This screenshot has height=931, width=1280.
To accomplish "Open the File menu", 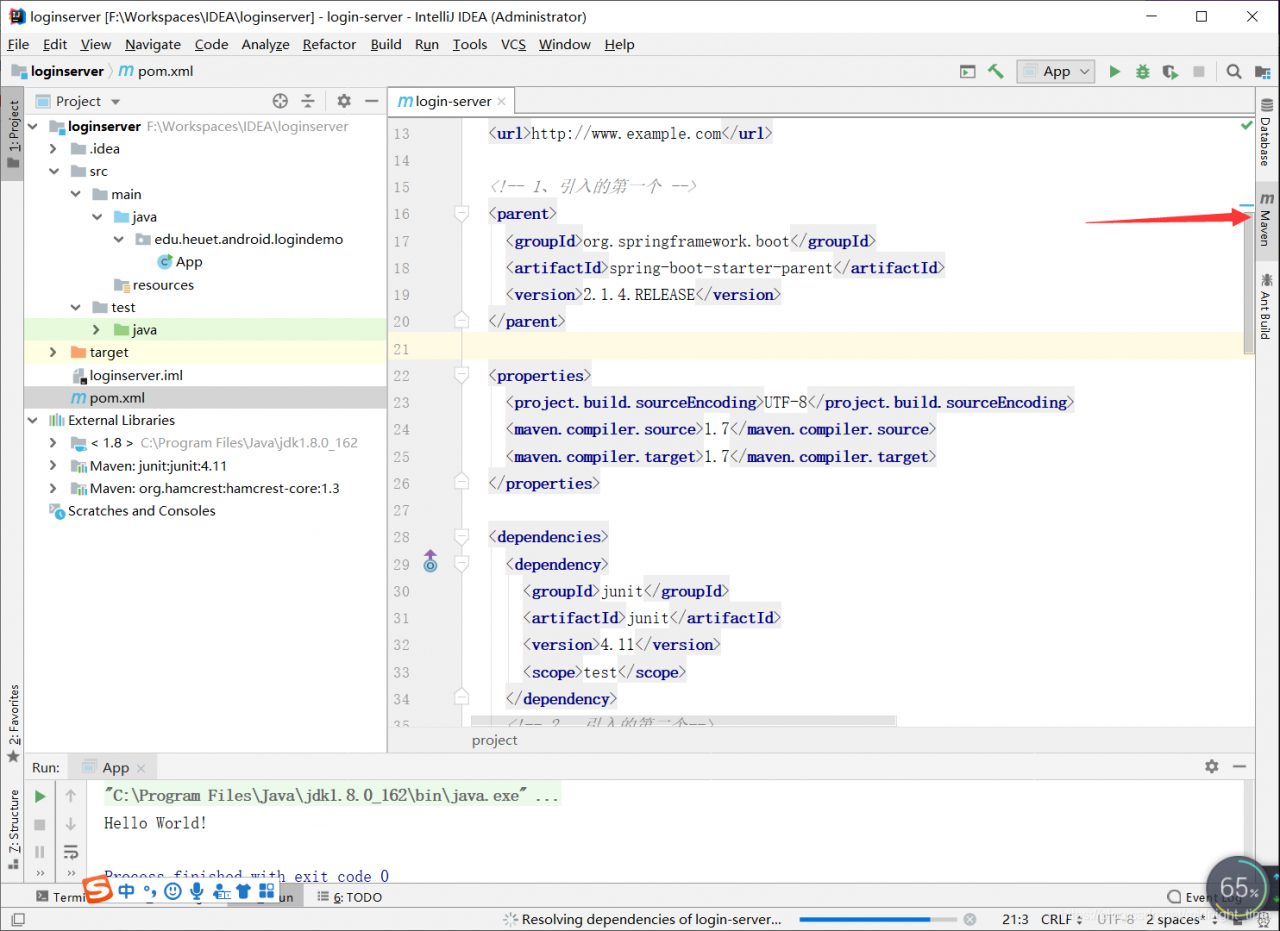I will point(18,44).
